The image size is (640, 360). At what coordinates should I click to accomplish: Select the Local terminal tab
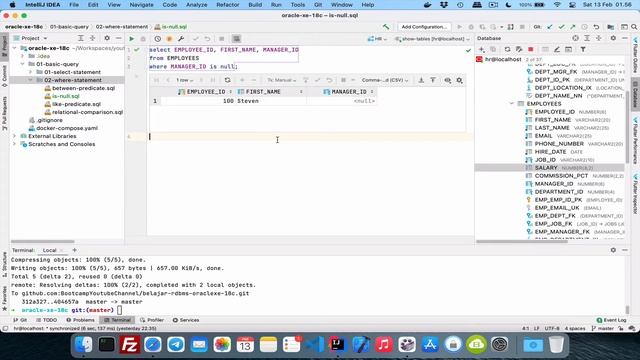(x=49, y=250)
